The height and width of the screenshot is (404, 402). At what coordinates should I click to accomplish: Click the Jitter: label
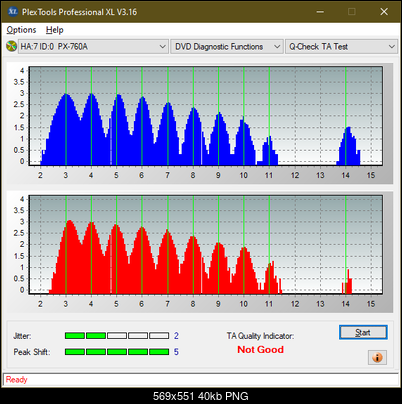(22, 336)
